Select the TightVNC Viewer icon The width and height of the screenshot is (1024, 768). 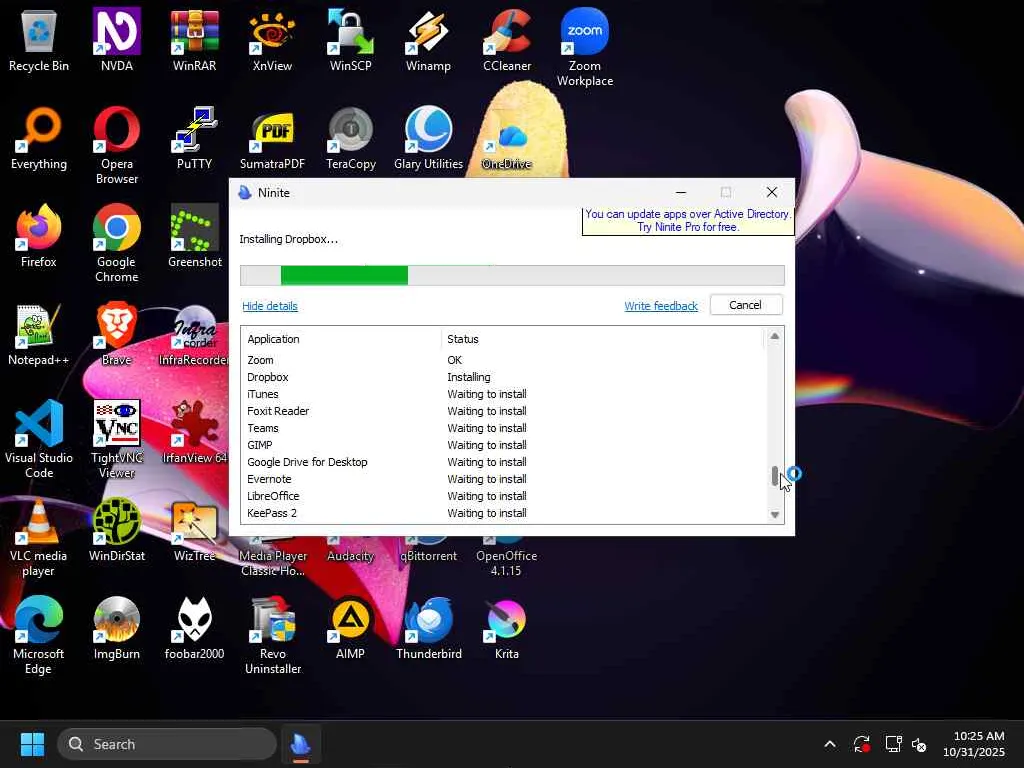coord(116,440)
